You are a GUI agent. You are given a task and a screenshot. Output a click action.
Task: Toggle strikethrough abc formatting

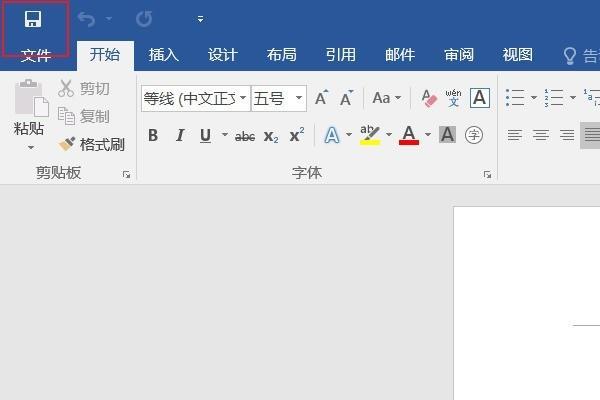[x=245, y=136]
